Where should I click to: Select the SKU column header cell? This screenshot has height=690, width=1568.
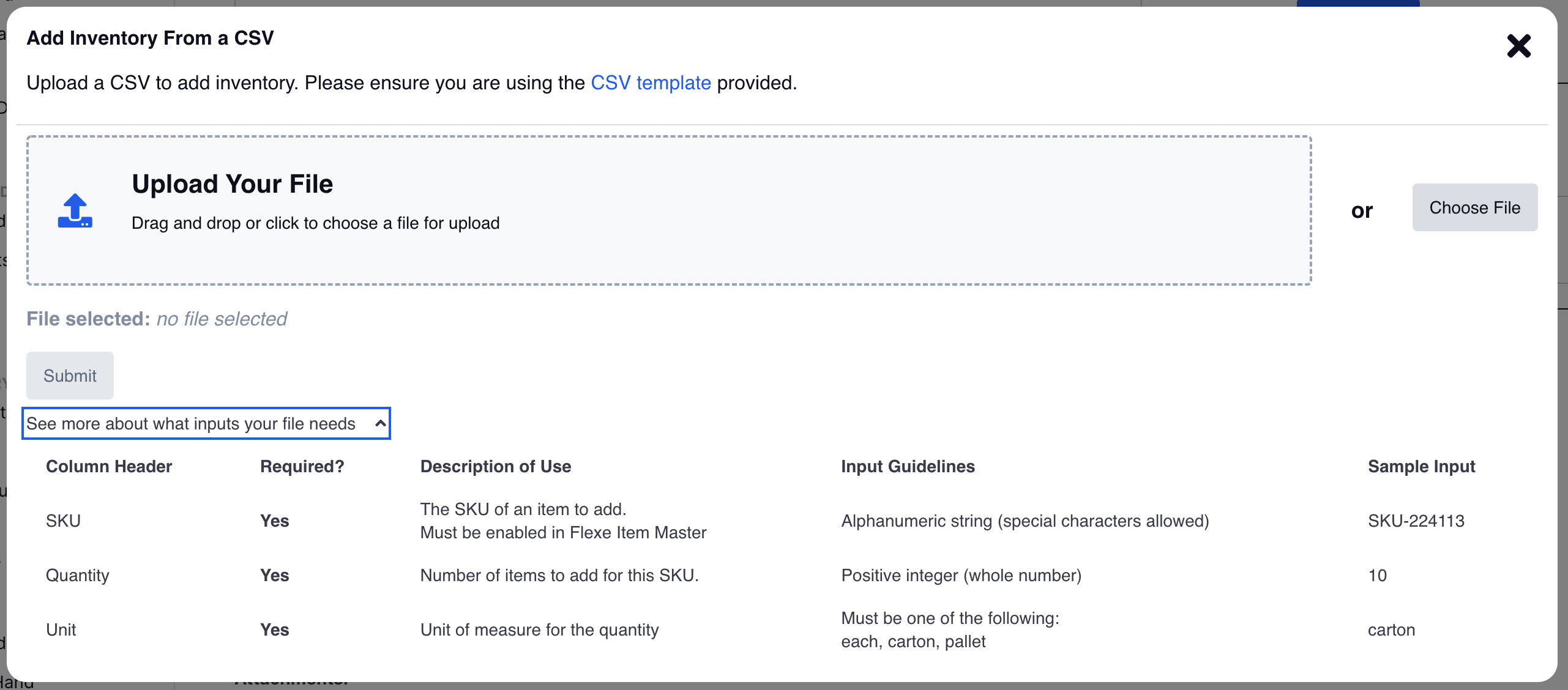[64, 521]
